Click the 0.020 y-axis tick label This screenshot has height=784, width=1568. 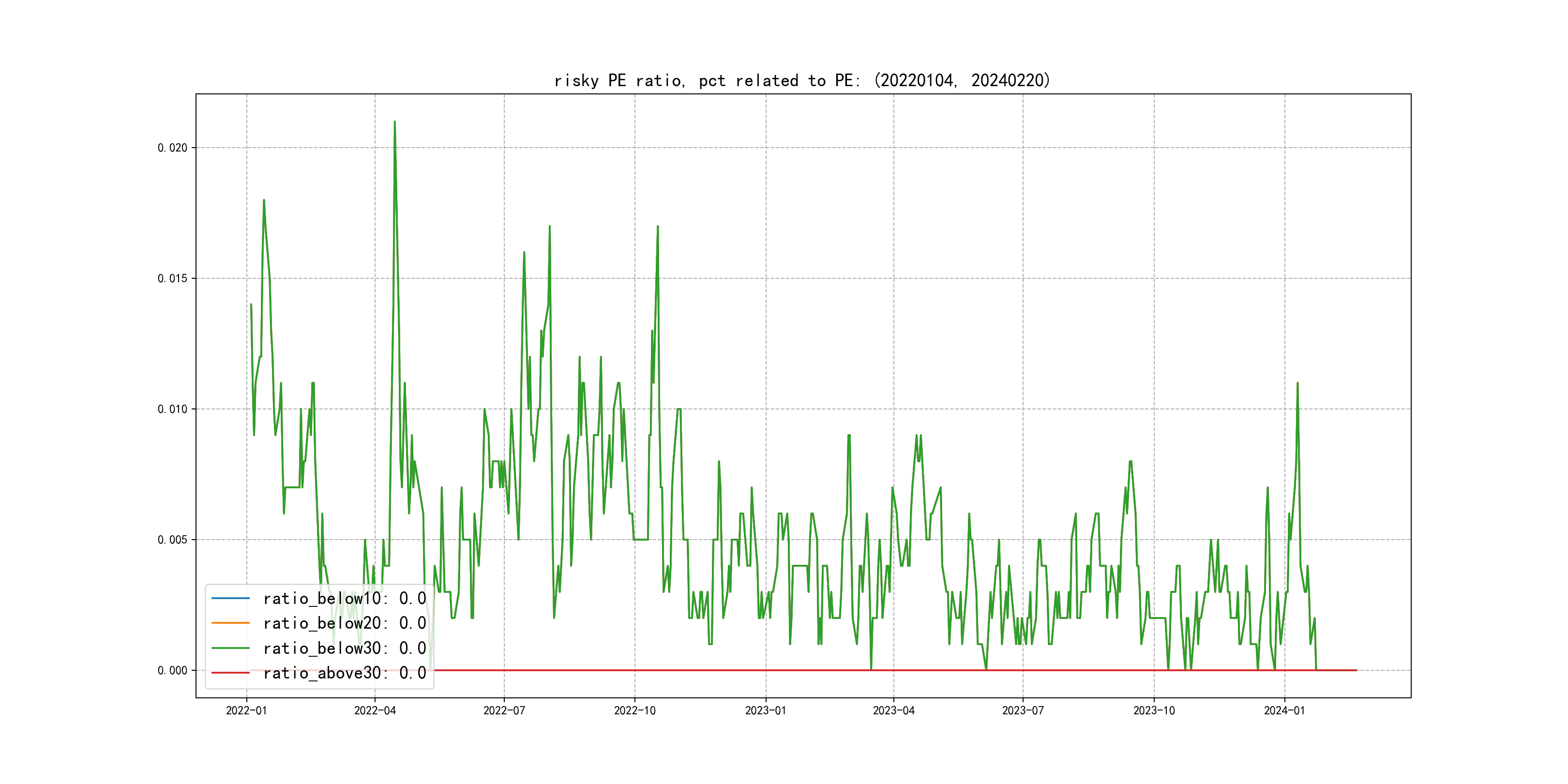point(172,148)
